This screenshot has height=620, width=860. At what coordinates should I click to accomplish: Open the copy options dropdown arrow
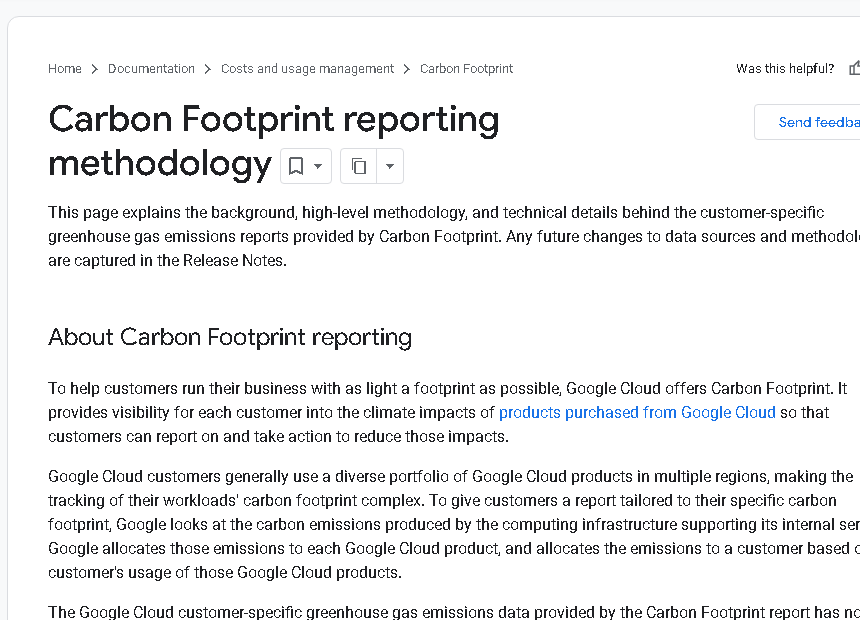pyautogui.click(x=390, y=166)
